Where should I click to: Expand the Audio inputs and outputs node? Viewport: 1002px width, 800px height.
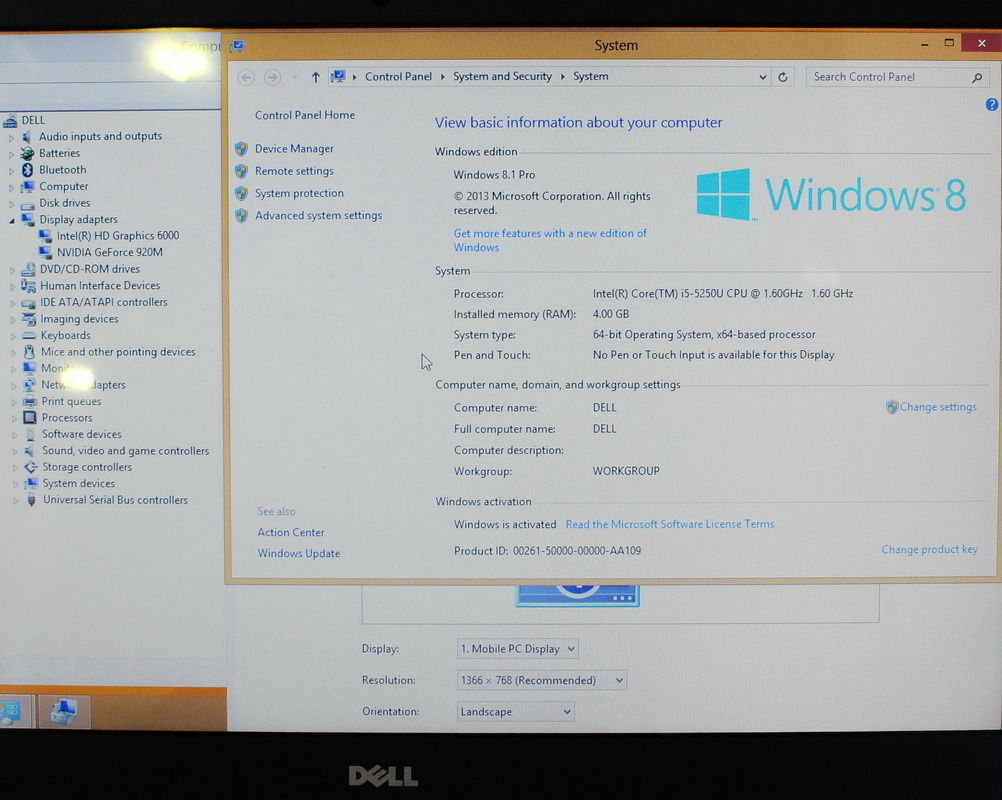[x=11, y=137]
